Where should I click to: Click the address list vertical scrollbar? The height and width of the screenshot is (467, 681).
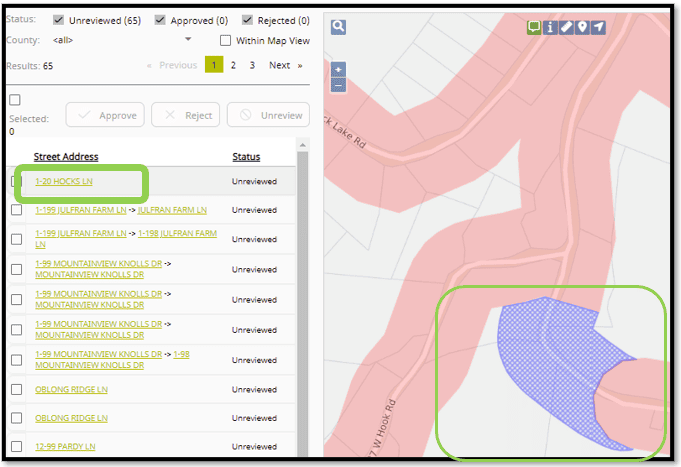point(302,300)
